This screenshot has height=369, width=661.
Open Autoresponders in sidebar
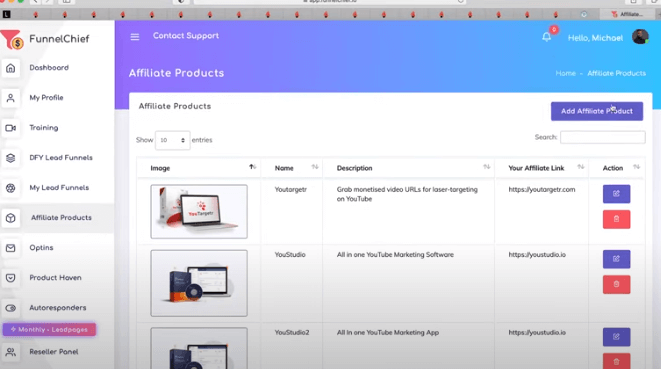[x=58, y=307]
